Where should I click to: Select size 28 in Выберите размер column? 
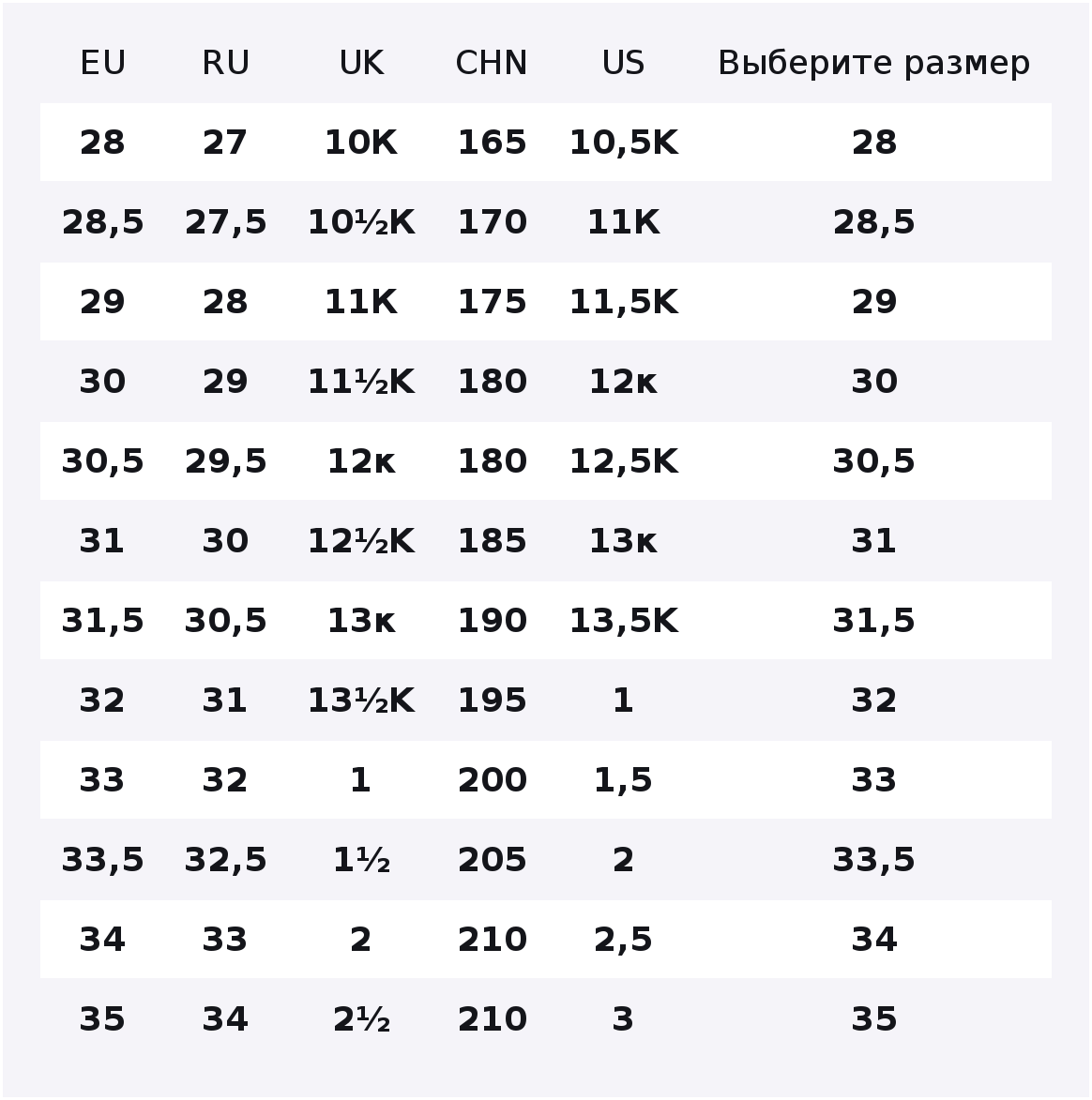[873, 143]
